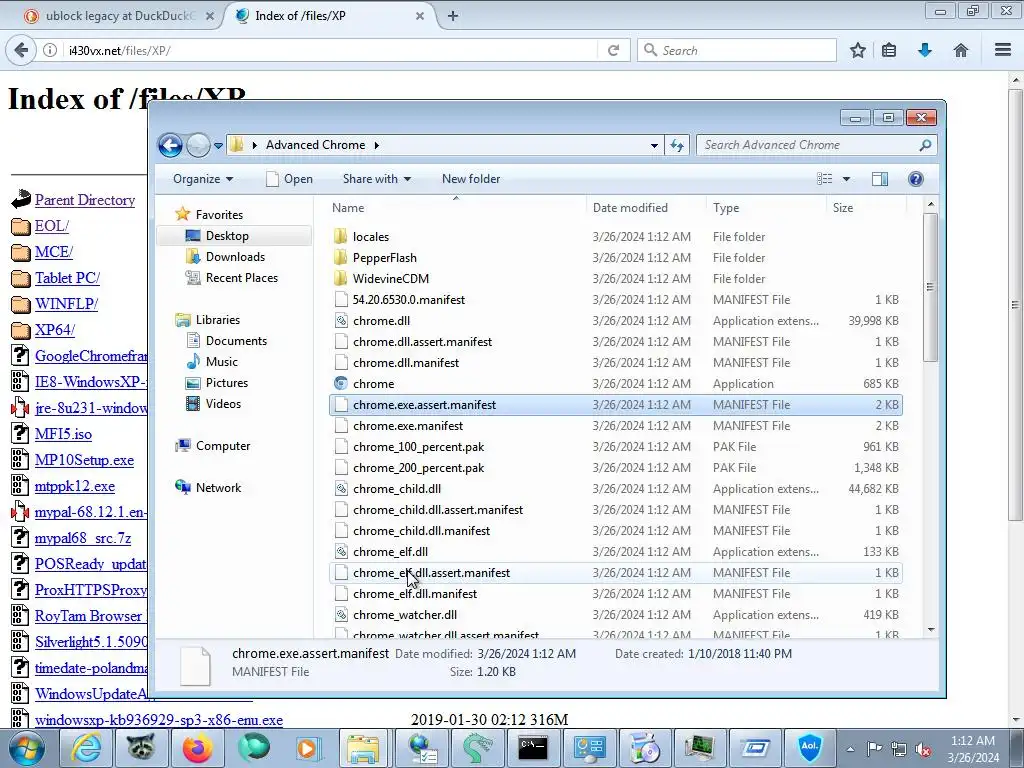Select chrome_200_percent.pak file
The height and width of the screenshot is (768, 1024).
point(419,468)
